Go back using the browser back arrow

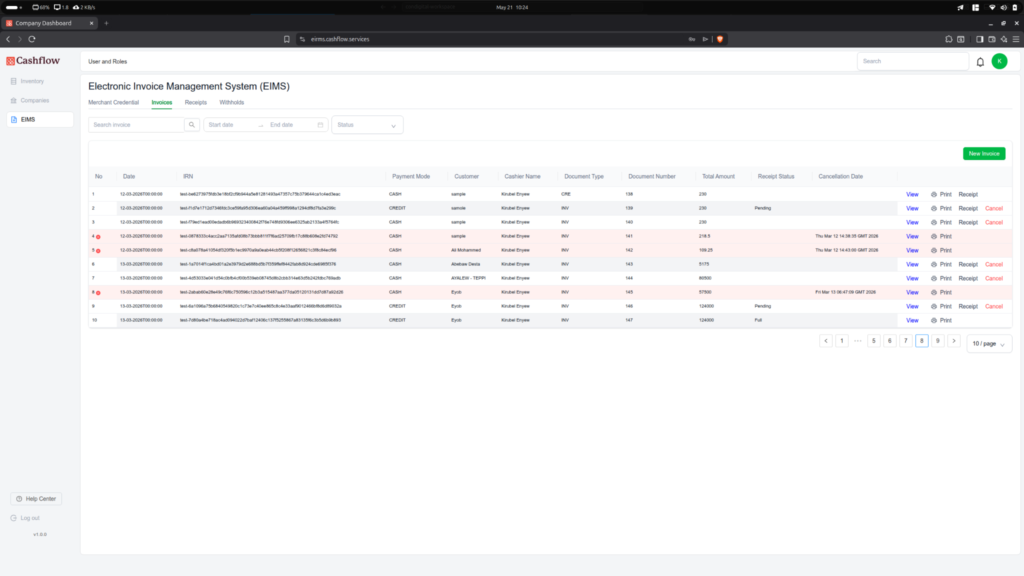click(8, 39)
